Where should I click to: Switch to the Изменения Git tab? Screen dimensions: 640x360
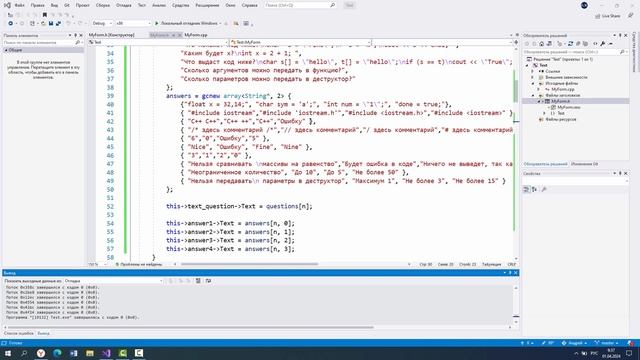click(x=584, y=164)
